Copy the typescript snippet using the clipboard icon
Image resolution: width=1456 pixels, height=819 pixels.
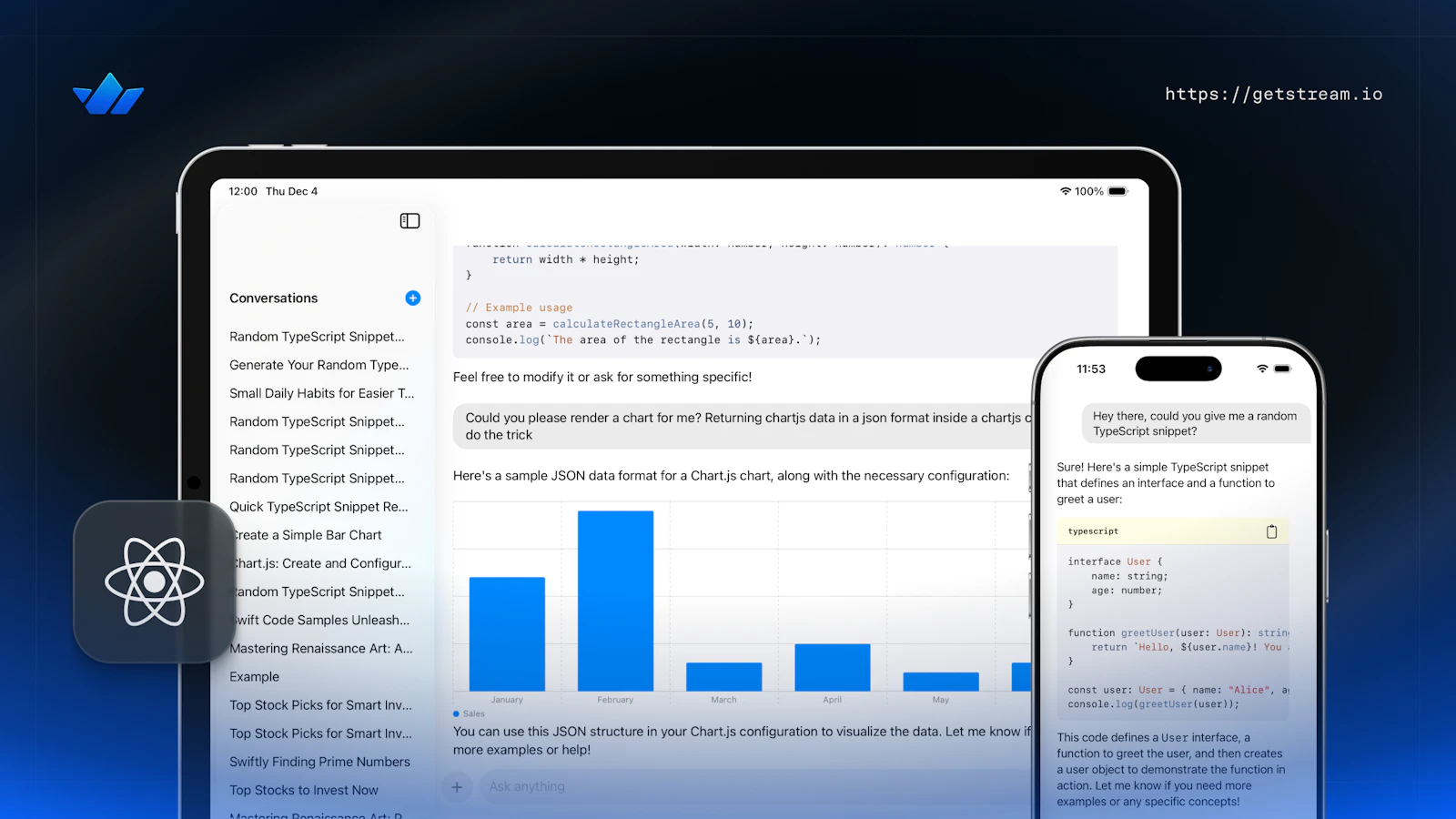(1271, 531)
